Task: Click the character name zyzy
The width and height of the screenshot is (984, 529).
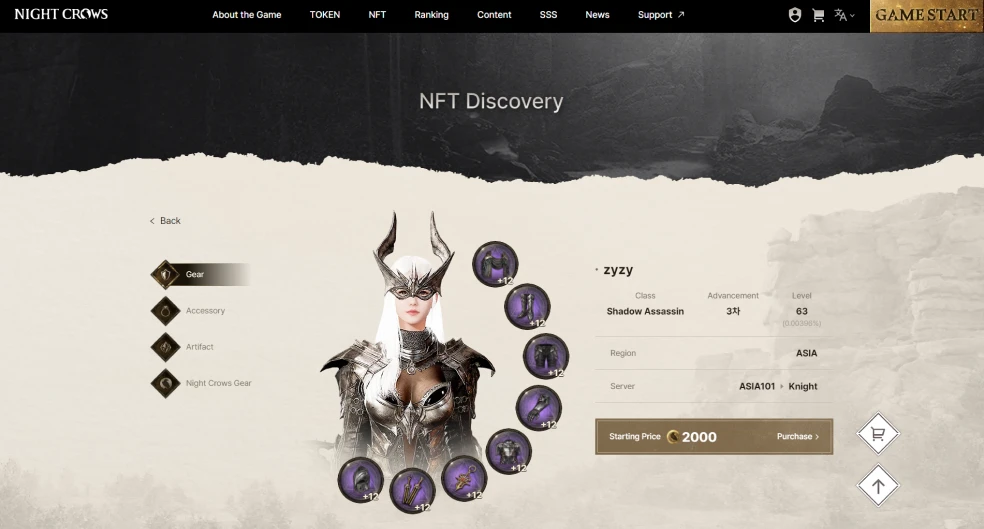Action: point(618,270)
